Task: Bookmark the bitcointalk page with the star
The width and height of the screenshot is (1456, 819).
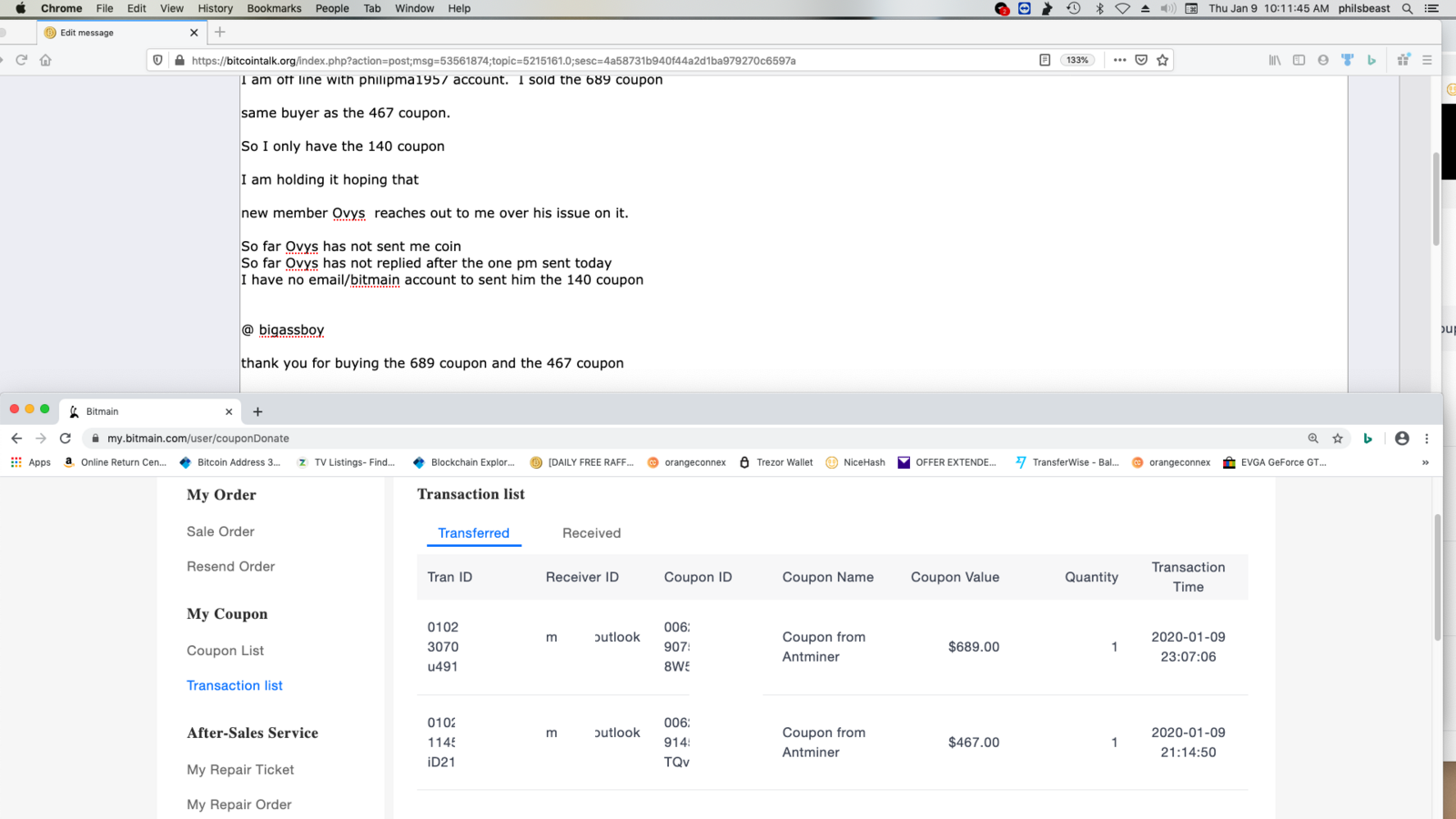Action: [1162, 60]
